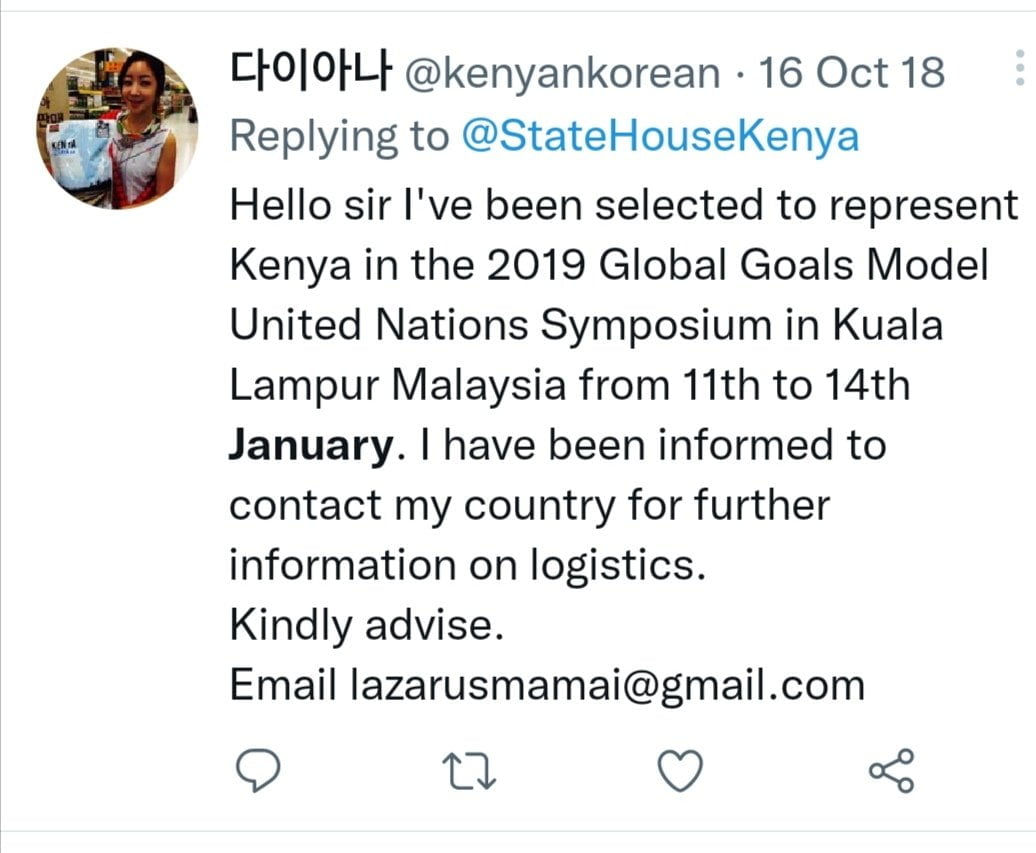Click the line starting "Lampur Malaysia"

(x=570, y=386)
